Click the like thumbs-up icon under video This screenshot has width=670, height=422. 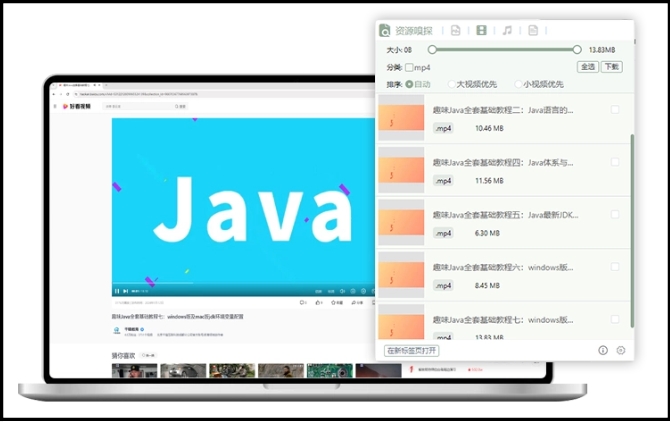coord(318,302)
